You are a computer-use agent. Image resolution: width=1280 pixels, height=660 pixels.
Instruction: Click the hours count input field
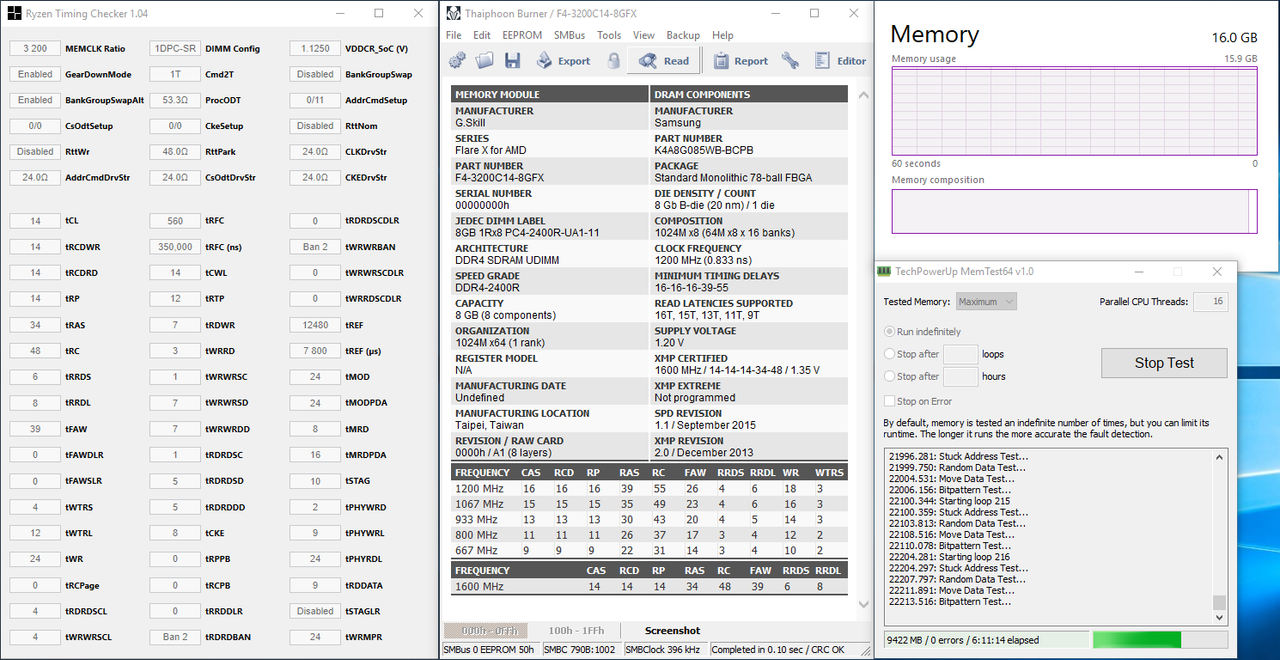point(961,376)
